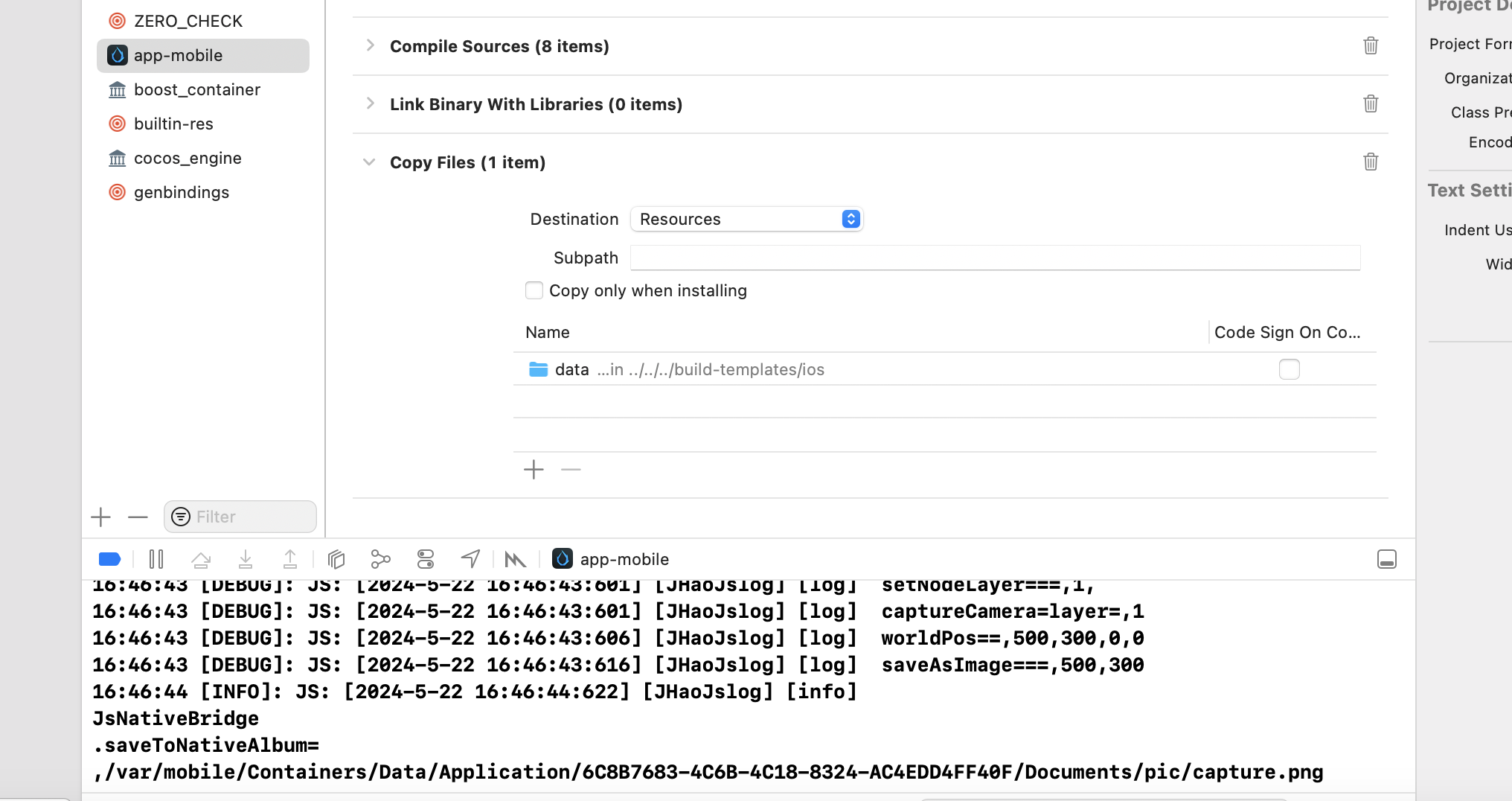This screenshot has width=1512, height=801.
Task: Open the Debug View Hierarchy tool
Action: click(x=336, y=559)
